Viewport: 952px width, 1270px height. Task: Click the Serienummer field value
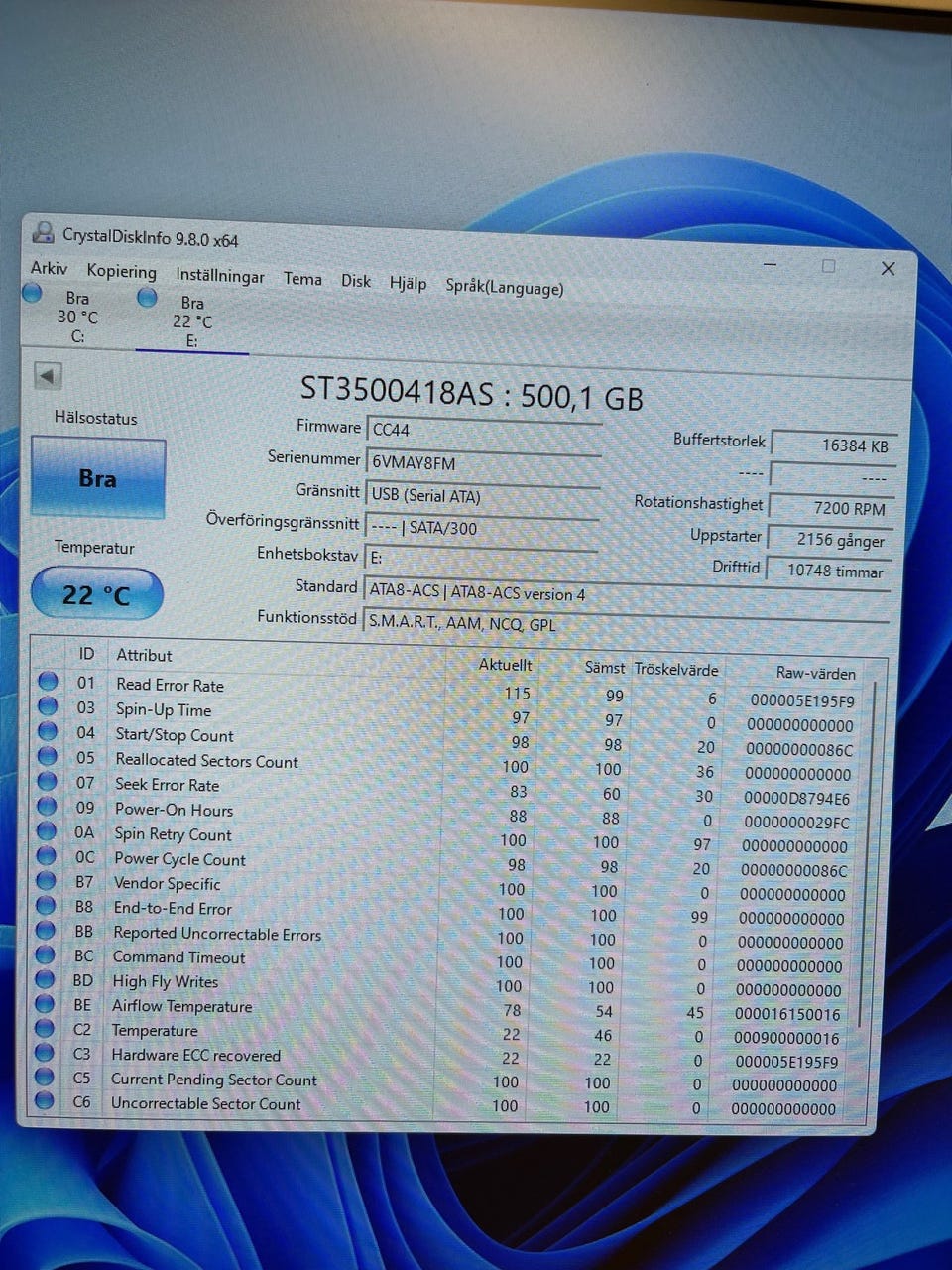pos(482,463)
